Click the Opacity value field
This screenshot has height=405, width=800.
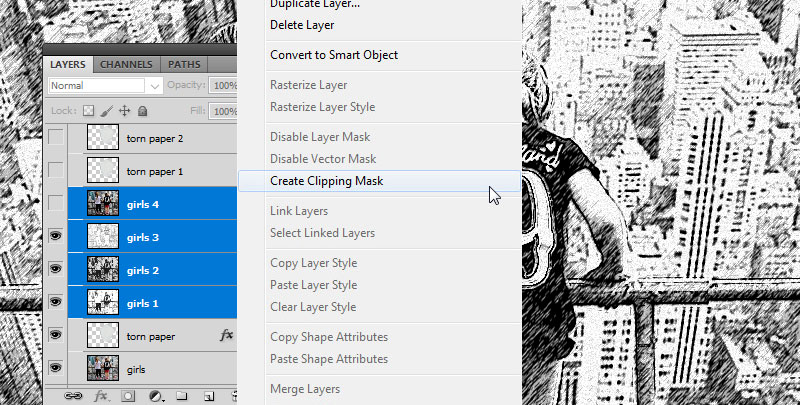pyautogui.click(x=223, y=85)
